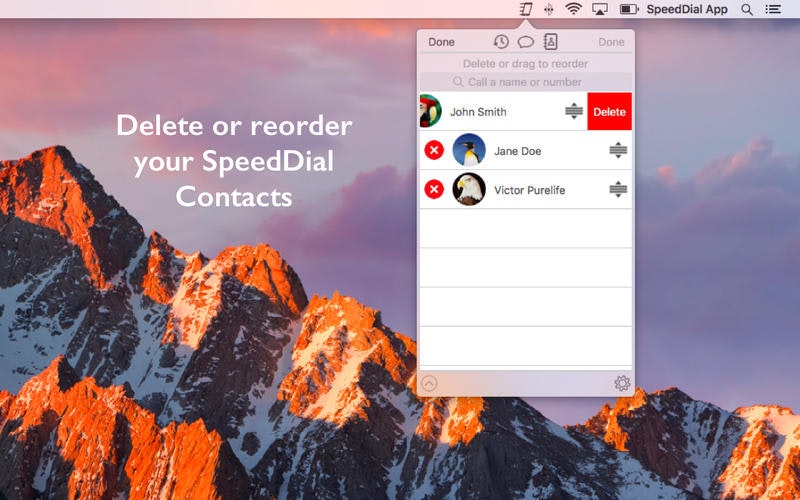This screenshot has height=500, width=800.
Task: Click the red remove circle for Jane Doe
Action: pos(434,150)
